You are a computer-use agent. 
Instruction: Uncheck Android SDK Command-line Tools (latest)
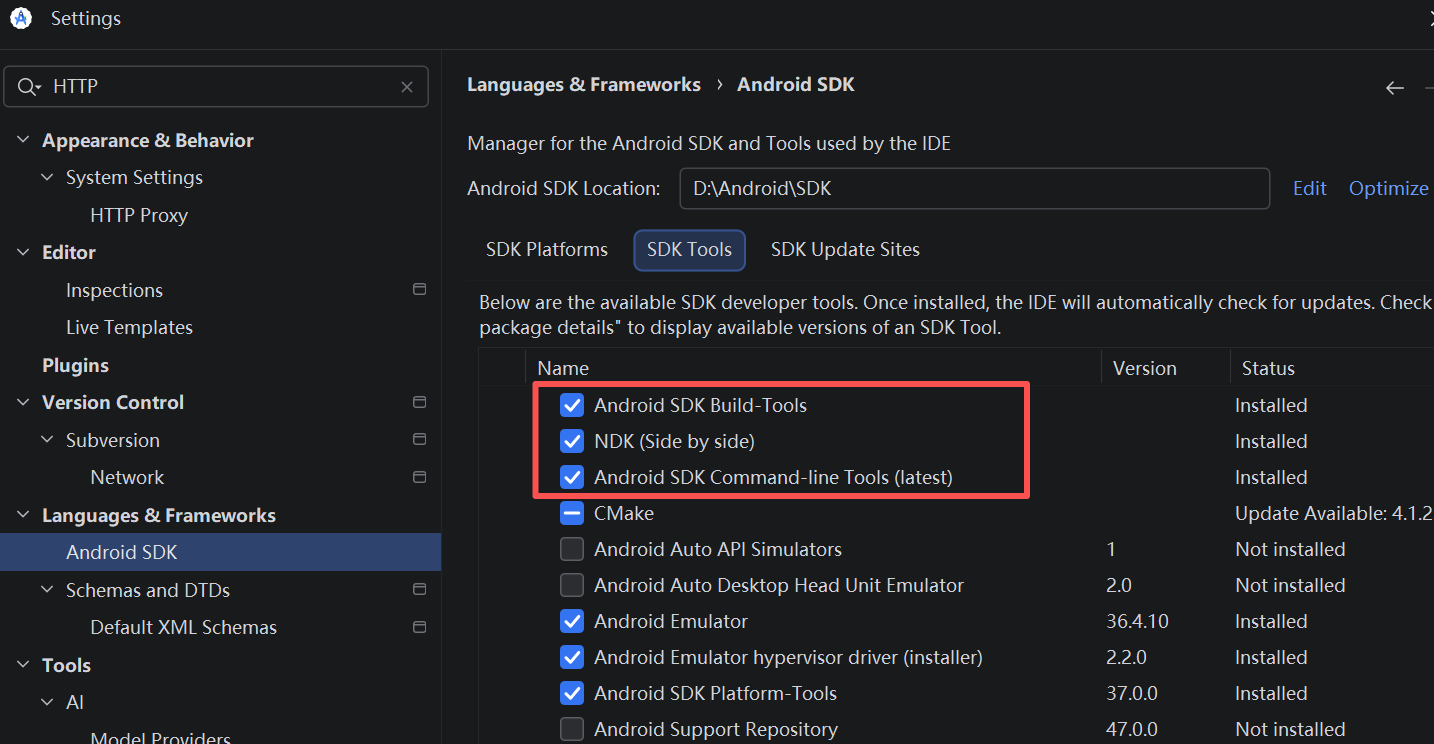point(572,477)
